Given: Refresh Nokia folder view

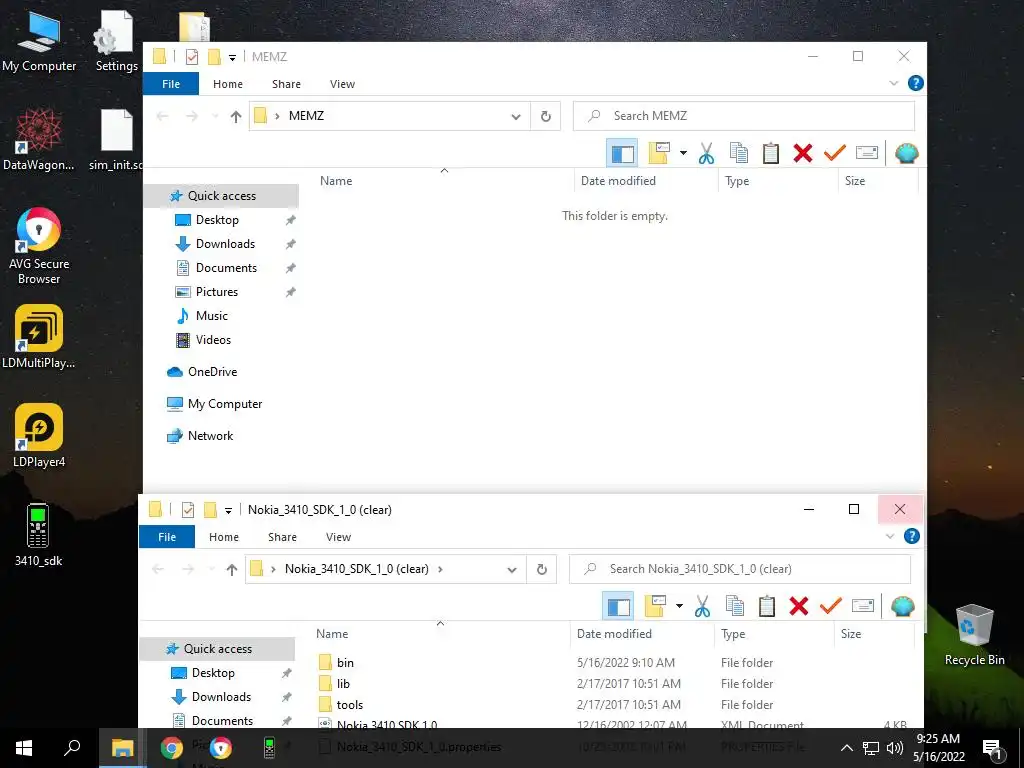Looking at the screenshot, I should [x=541, y=569].
